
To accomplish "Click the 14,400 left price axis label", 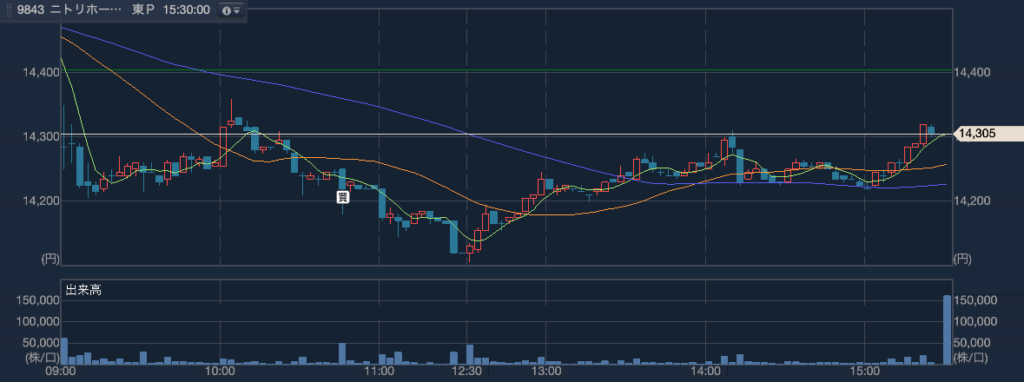I will [41, 72].
